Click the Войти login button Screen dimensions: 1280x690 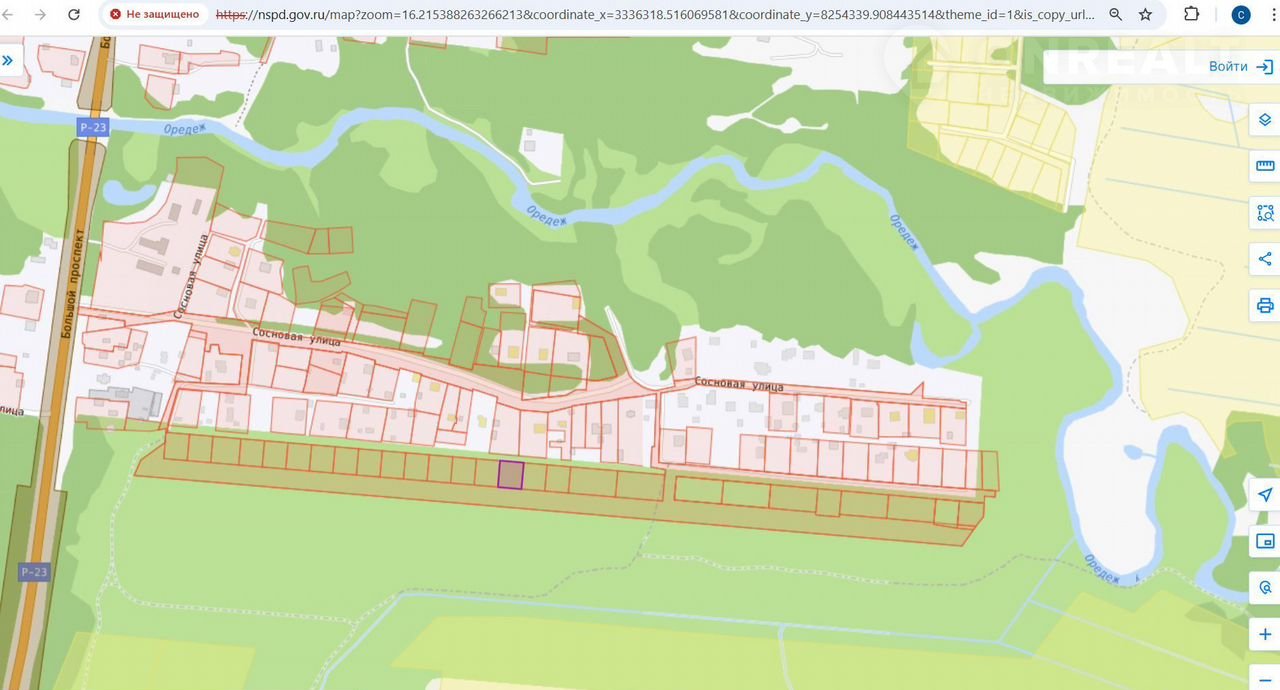(x=1240, y=67)
